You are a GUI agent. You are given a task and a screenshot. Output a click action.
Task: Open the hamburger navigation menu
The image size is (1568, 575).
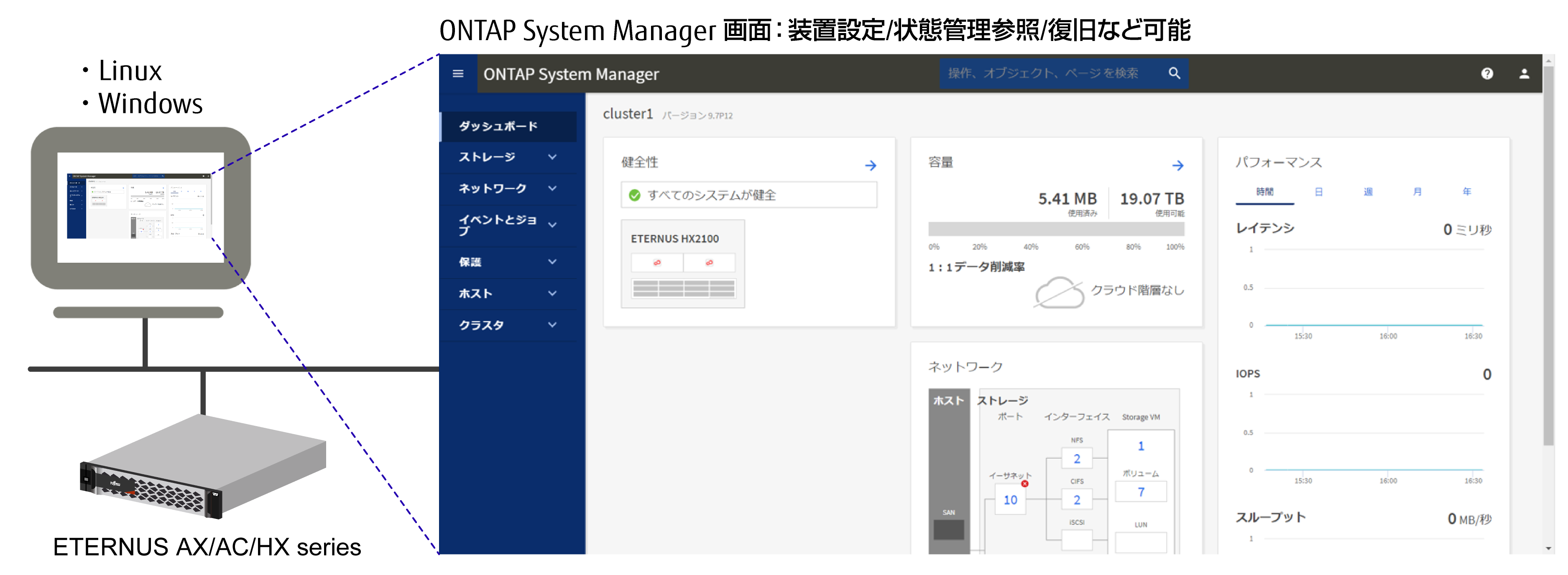click(458, 74)
